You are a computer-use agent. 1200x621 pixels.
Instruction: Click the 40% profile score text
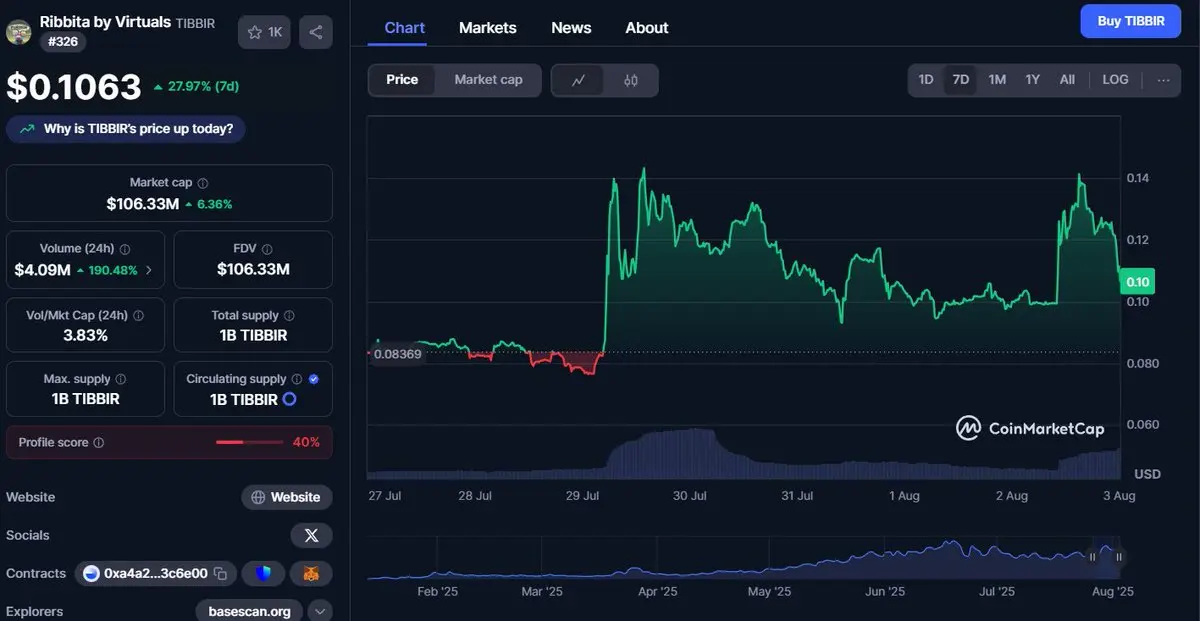point(306,442)
